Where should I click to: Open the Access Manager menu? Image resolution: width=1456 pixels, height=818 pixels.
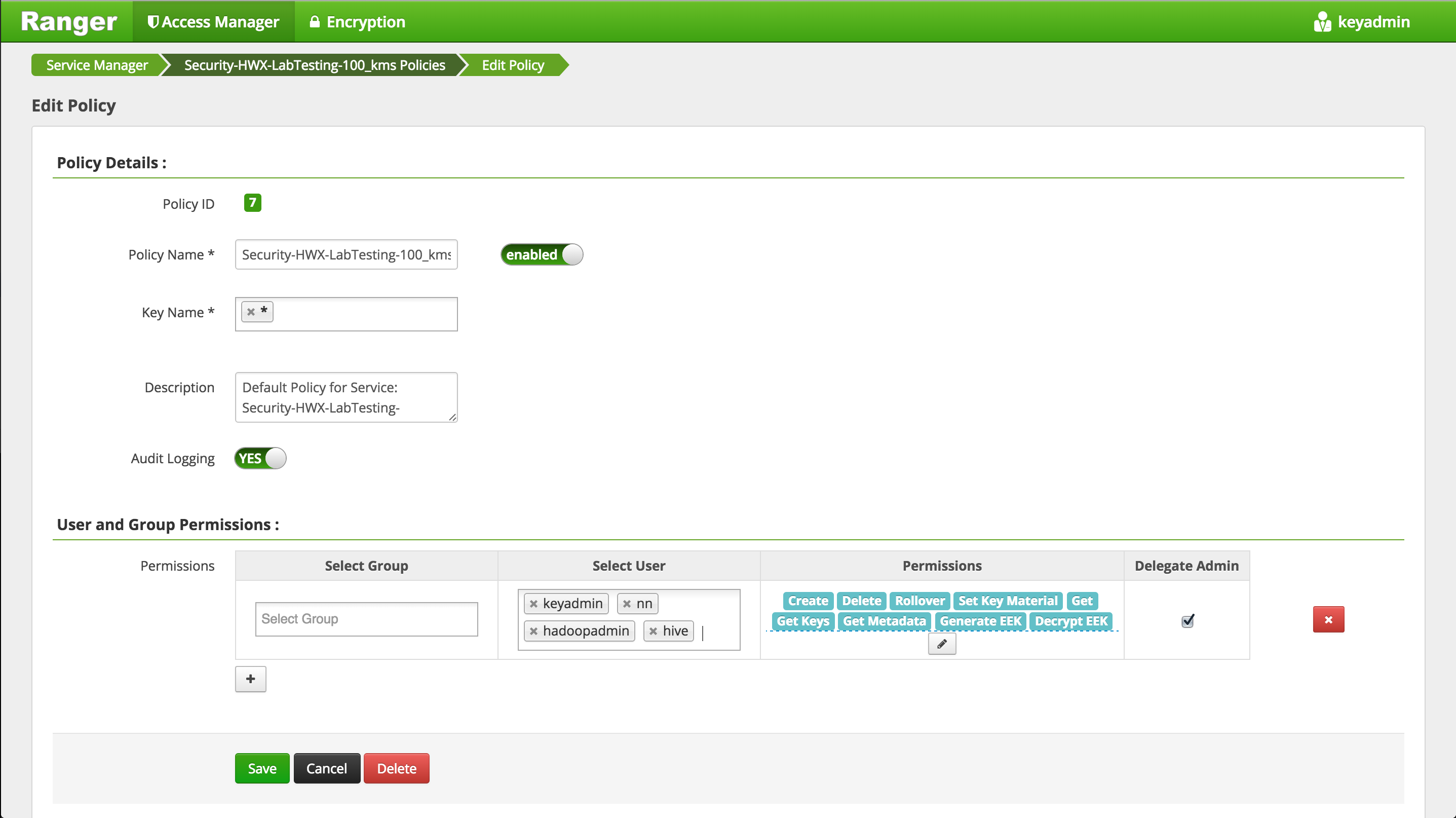point(213,21)
